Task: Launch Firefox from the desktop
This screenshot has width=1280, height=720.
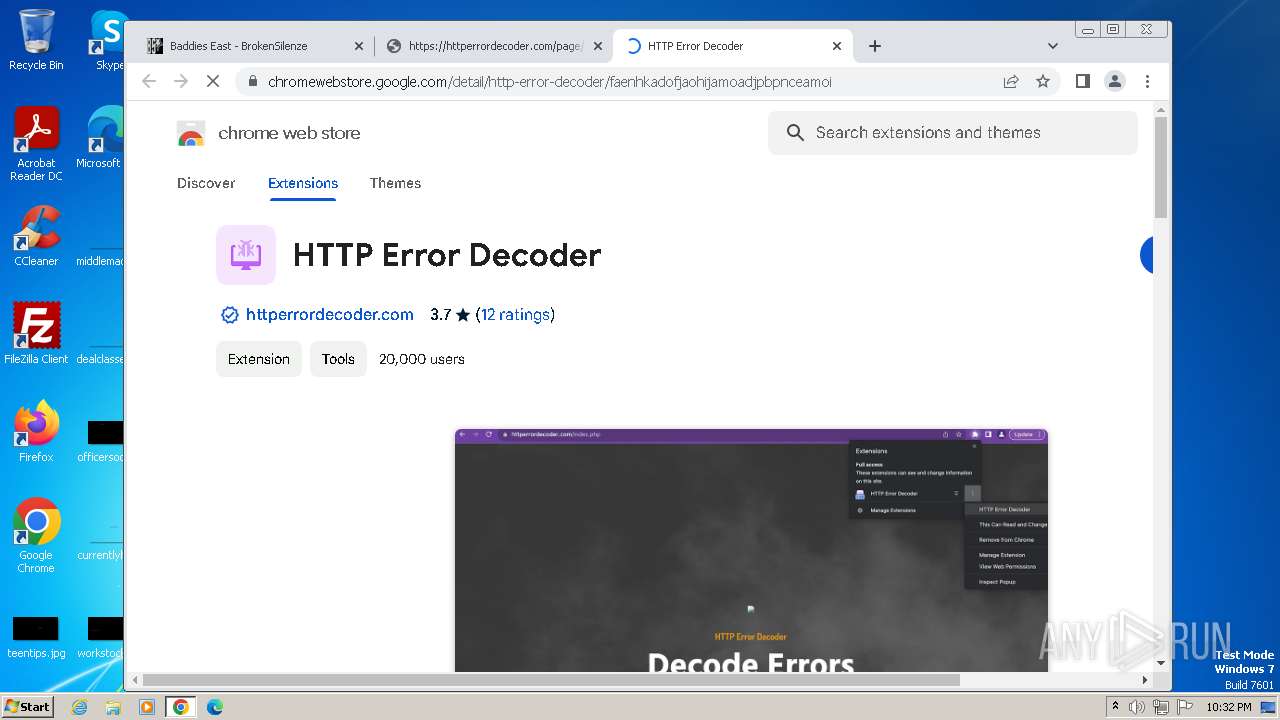Action: pos(36,431)
